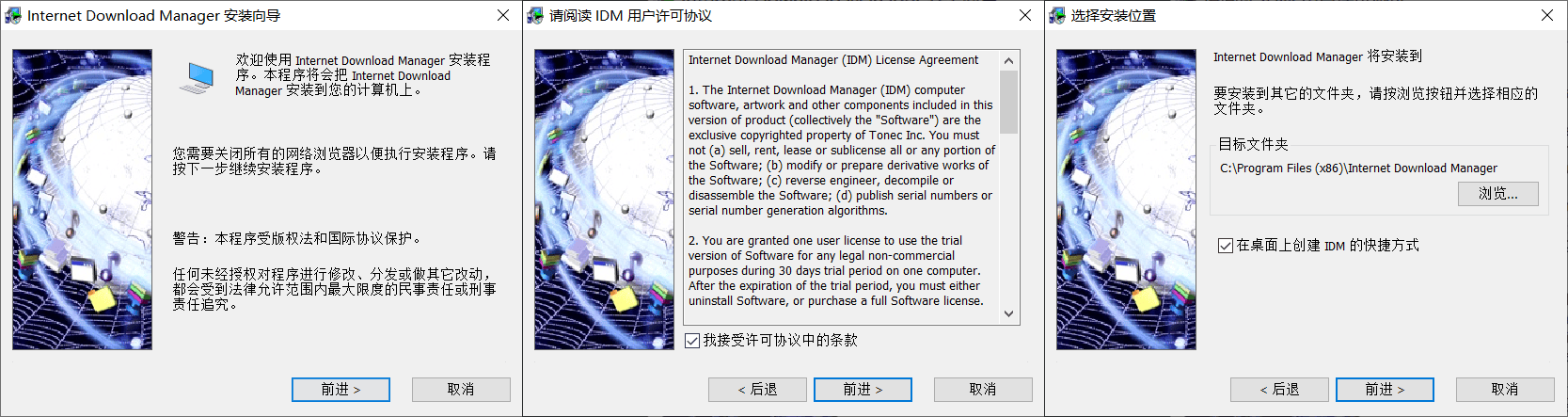Click 后退 in the license agreement dialog
The height and width of the screenshot is (417, 1568).
point(757,389)
